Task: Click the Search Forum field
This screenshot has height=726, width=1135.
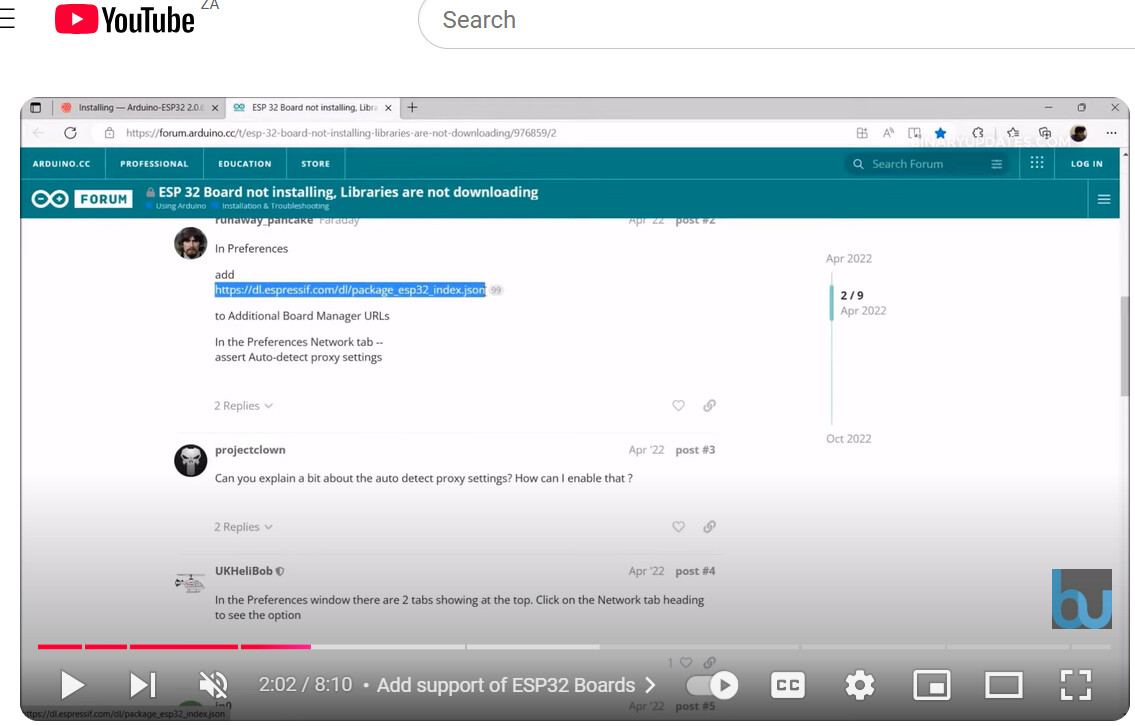Action: (927, 164)
